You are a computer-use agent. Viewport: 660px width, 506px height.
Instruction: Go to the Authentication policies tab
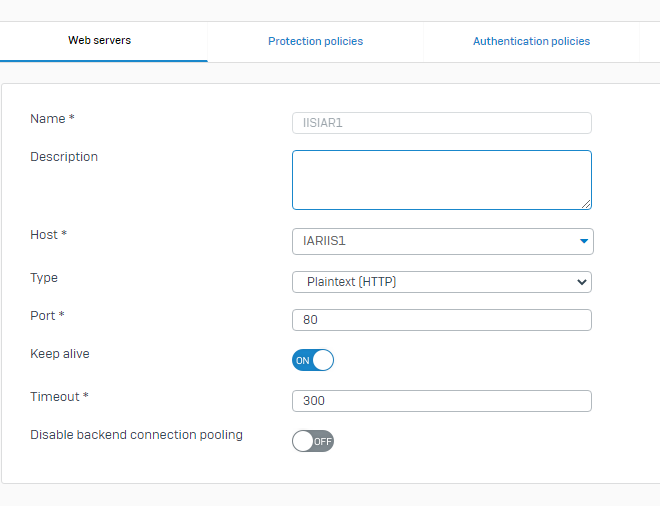tap(531, 41)
